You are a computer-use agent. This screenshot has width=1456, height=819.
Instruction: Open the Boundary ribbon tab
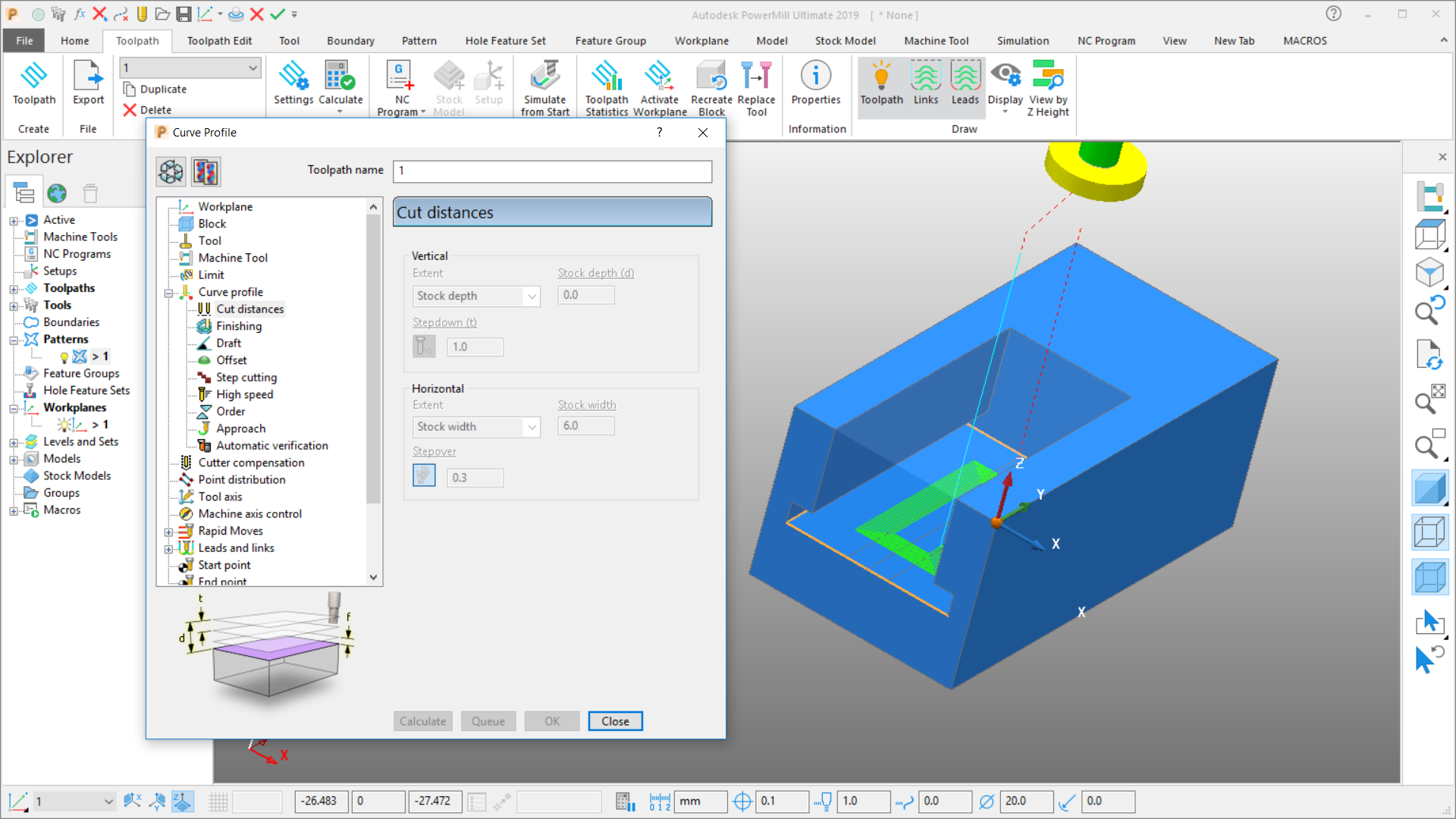coord(350,40)
